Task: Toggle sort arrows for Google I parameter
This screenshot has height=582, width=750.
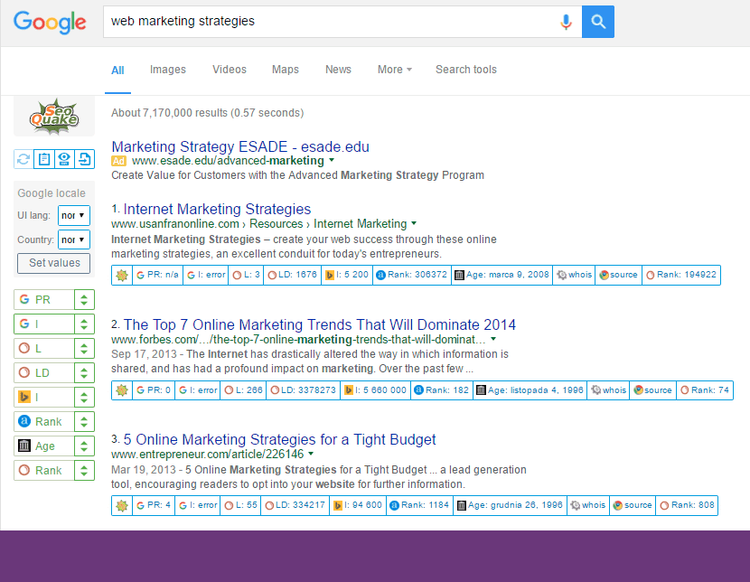Action: click(84, 324)
